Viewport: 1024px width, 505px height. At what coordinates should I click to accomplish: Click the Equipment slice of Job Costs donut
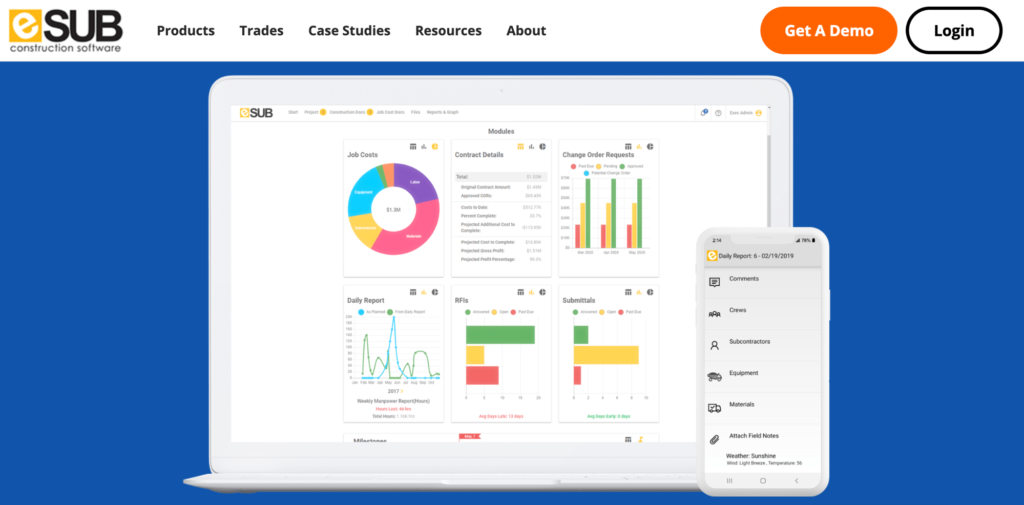click(363, 192)
